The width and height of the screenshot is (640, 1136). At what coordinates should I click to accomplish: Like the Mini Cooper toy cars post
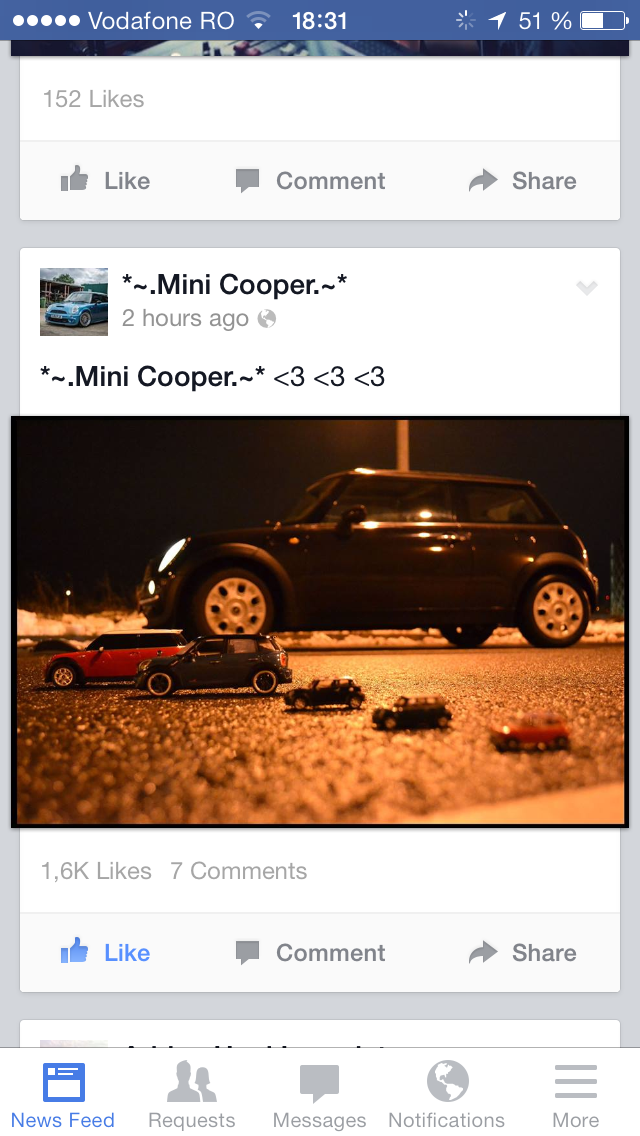tap(105, 952)
